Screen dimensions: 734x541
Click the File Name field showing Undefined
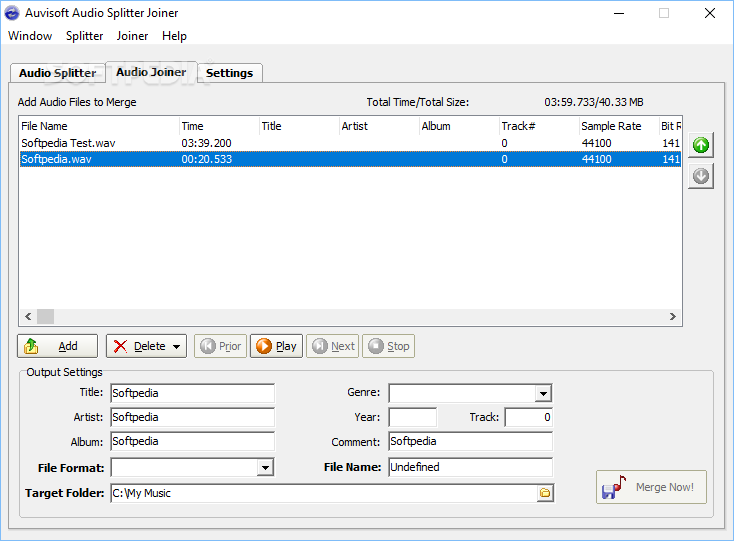click(470, 467)
